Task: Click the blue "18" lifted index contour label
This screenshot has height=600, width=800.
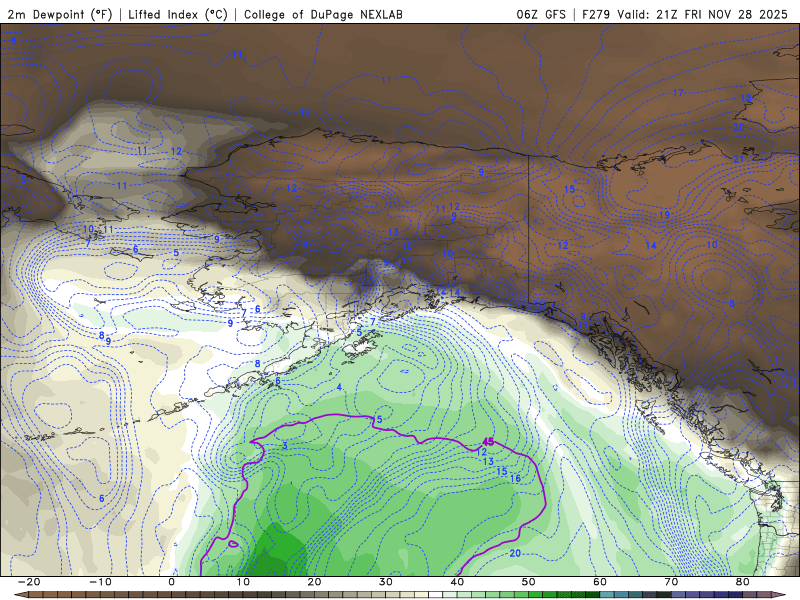Action: coord(746,98)
